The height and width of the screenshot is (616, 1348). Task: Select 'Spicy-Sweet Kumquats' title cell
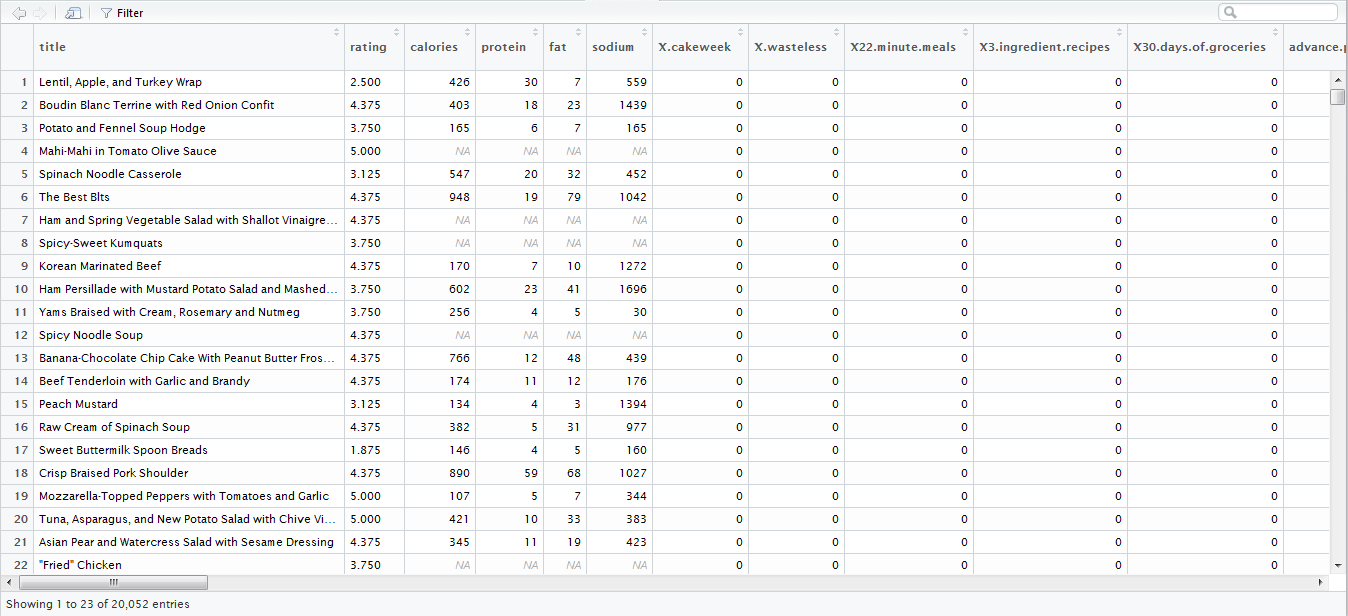coord(189,243)
